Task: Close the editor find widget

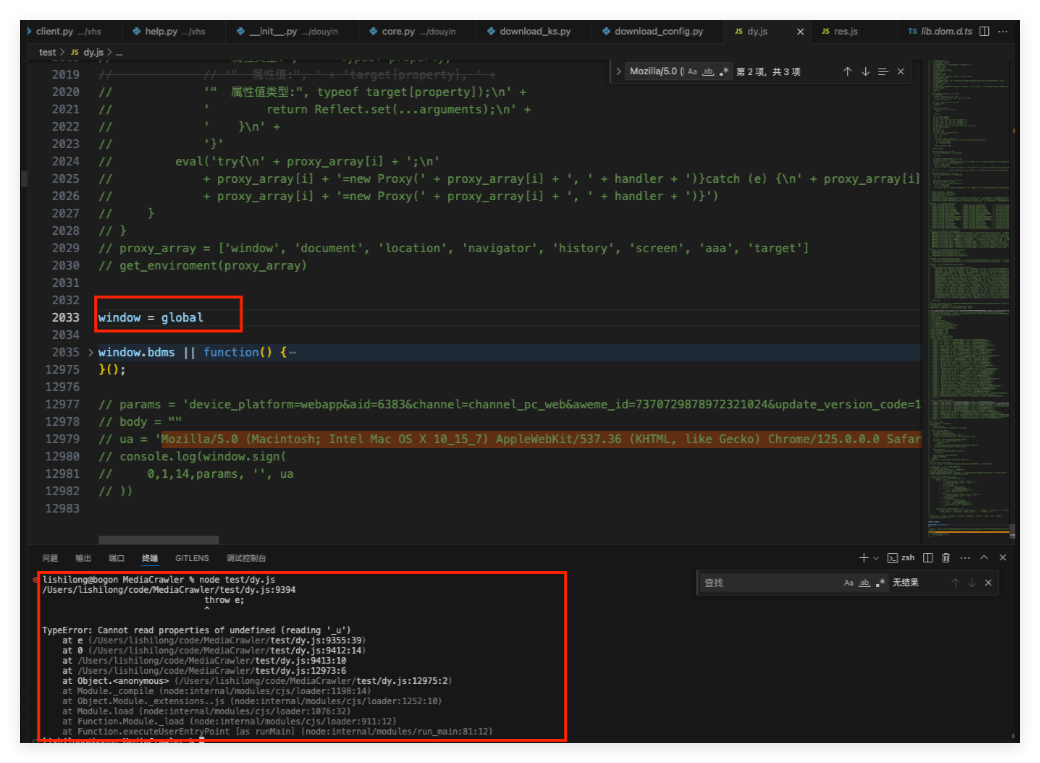Action: pyautogui.click(x=901, y=71)
